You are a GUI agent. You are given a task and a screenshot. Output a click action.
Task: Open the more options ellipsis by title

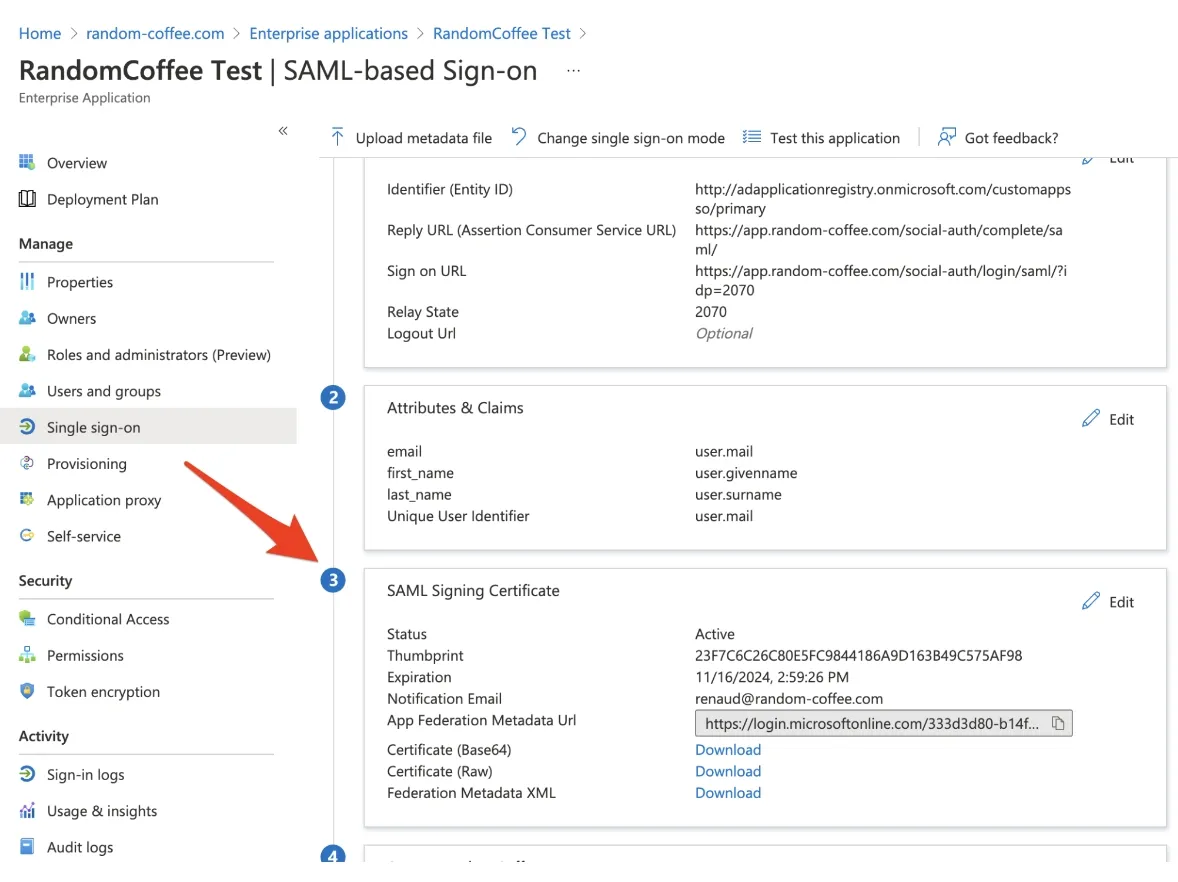tap(573, 71)
